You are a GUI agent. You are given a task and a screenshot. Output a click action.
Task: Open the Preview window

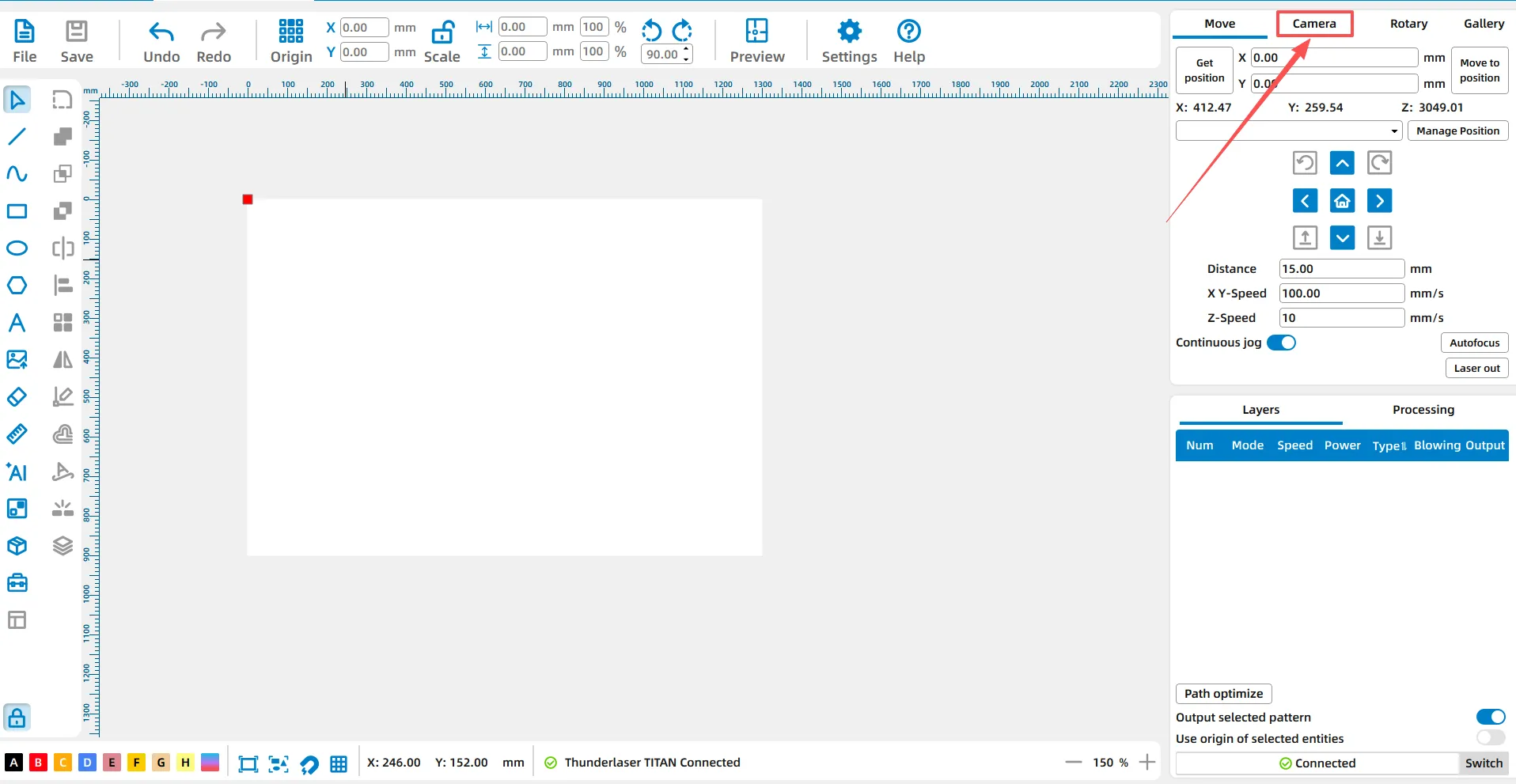click(756, 41)
